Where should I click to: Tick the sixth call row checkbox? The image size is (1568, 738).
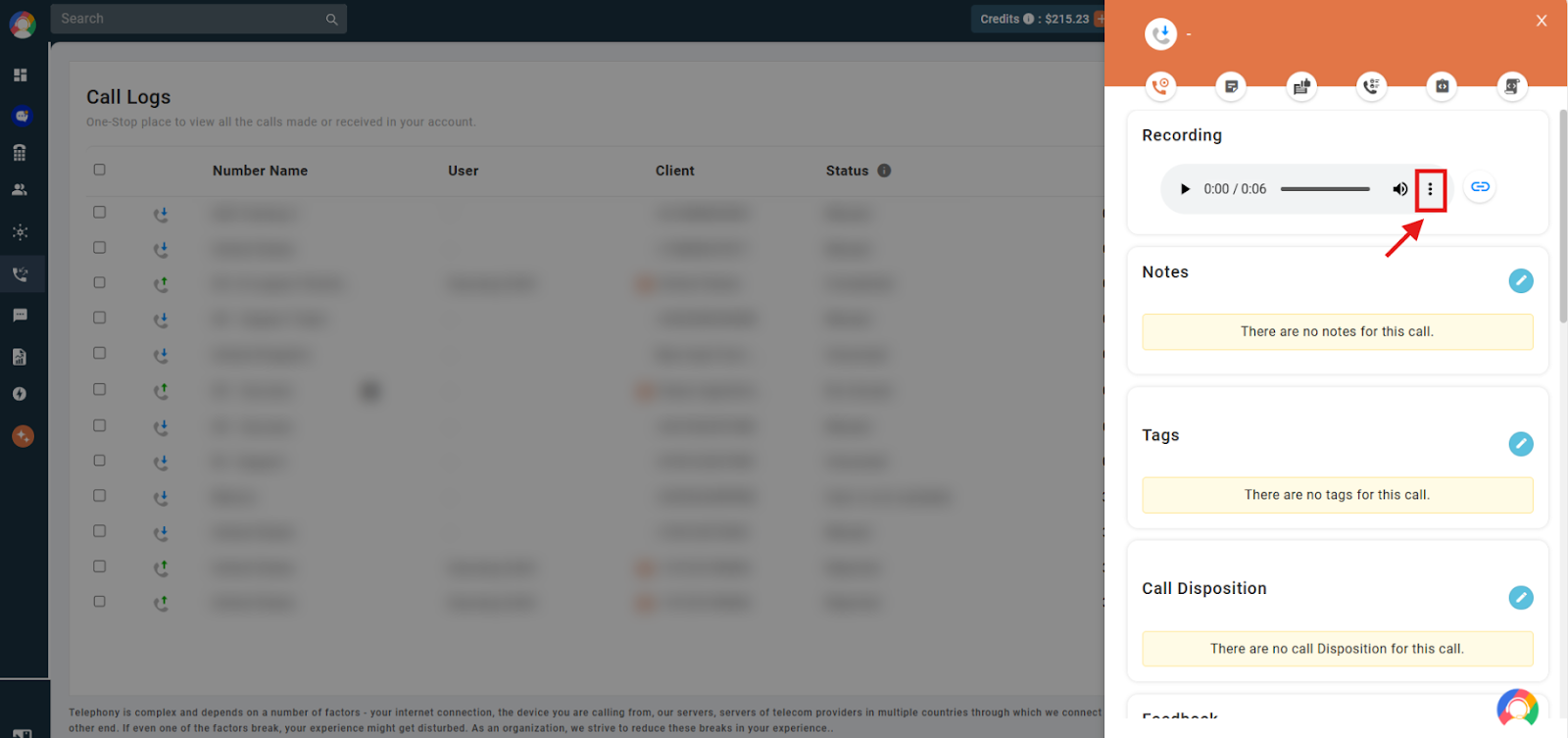[99, 389]
